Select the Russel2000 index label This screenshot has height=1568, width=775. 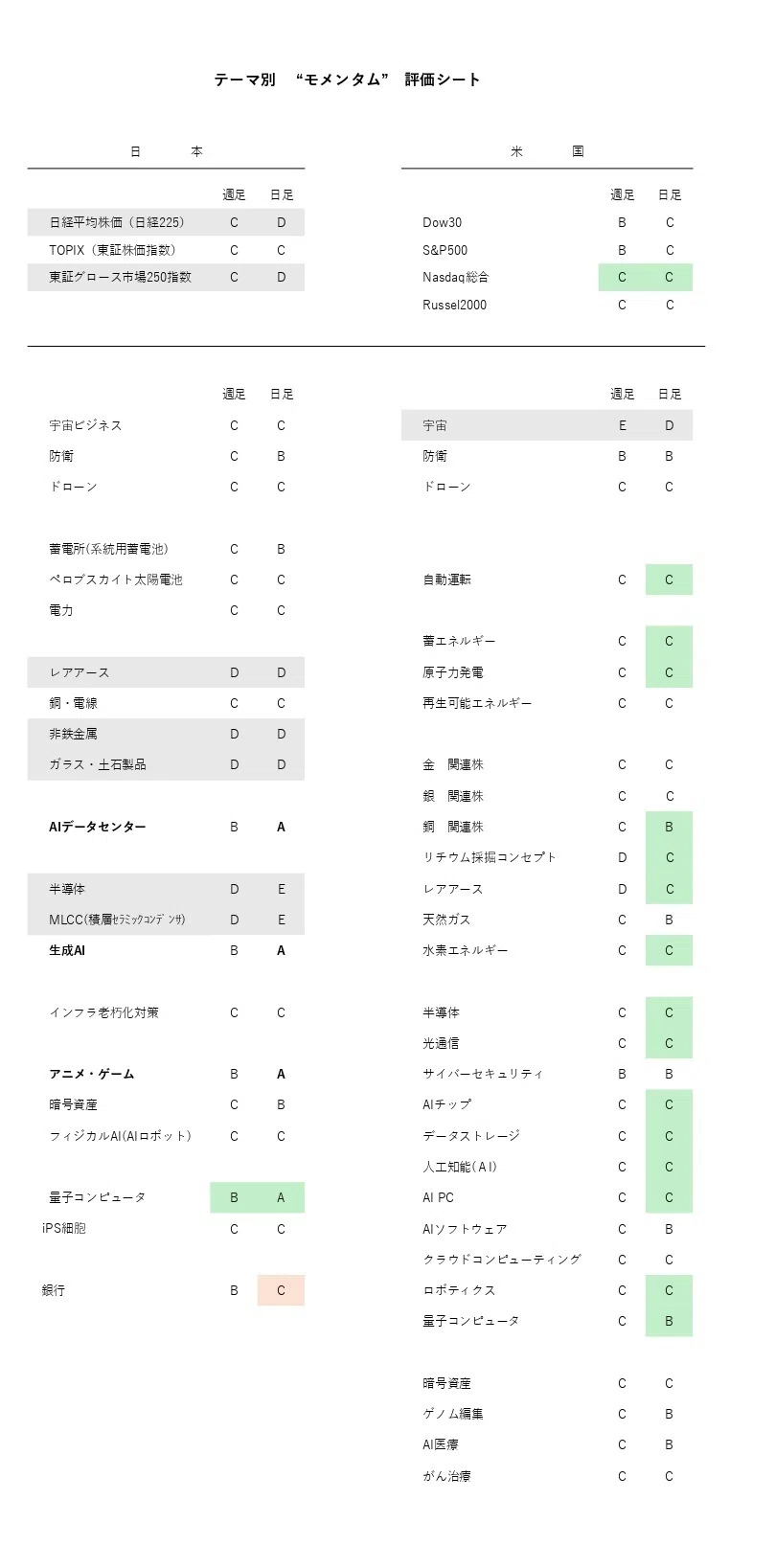[x=454, y=305]
